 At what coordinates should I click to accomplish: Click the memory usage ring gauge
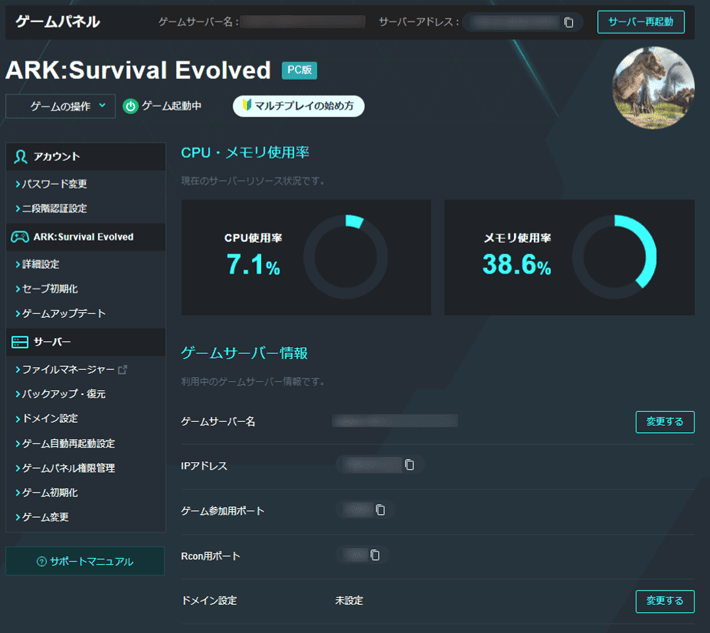coord(614,257)
